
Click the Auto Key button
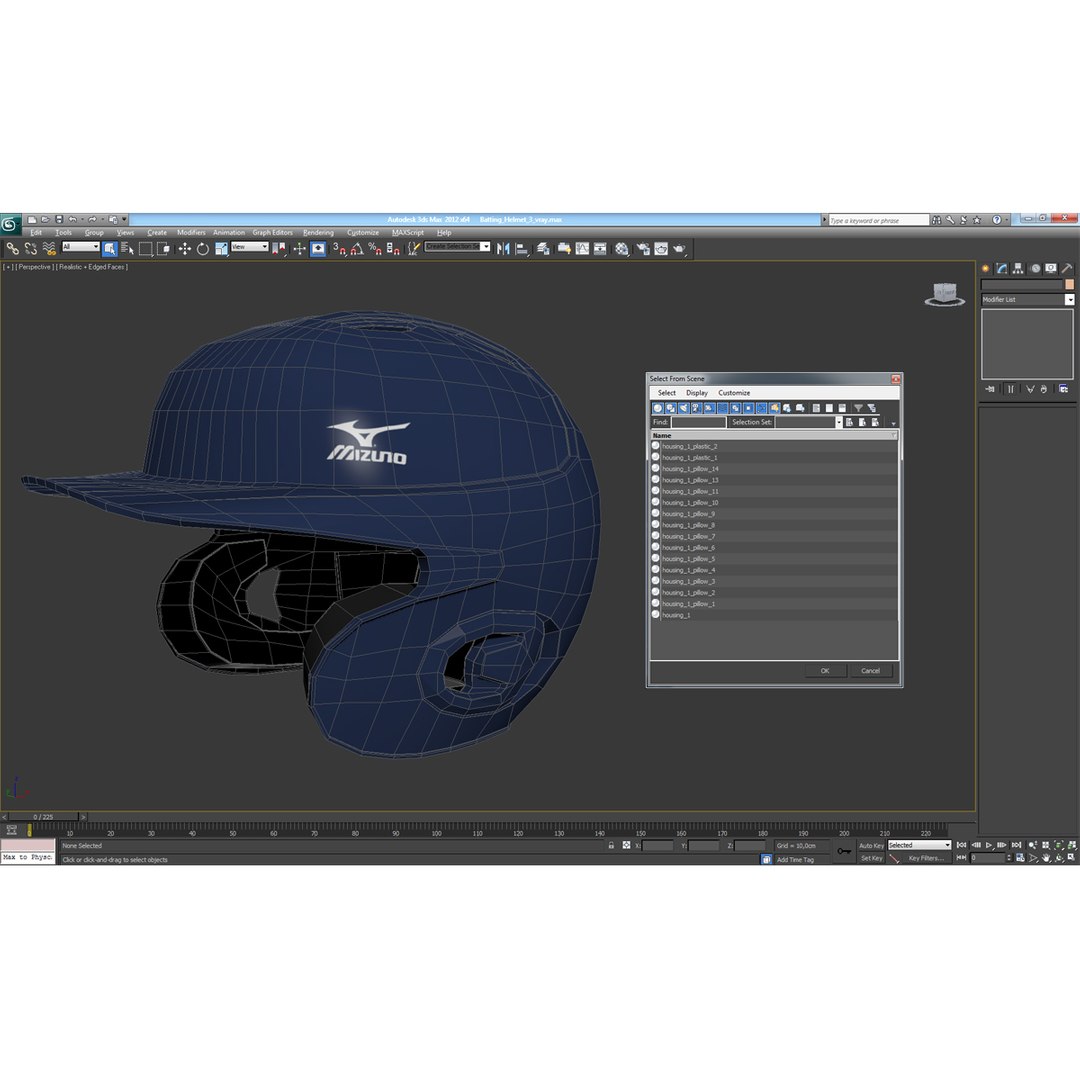tap(871, 845)
